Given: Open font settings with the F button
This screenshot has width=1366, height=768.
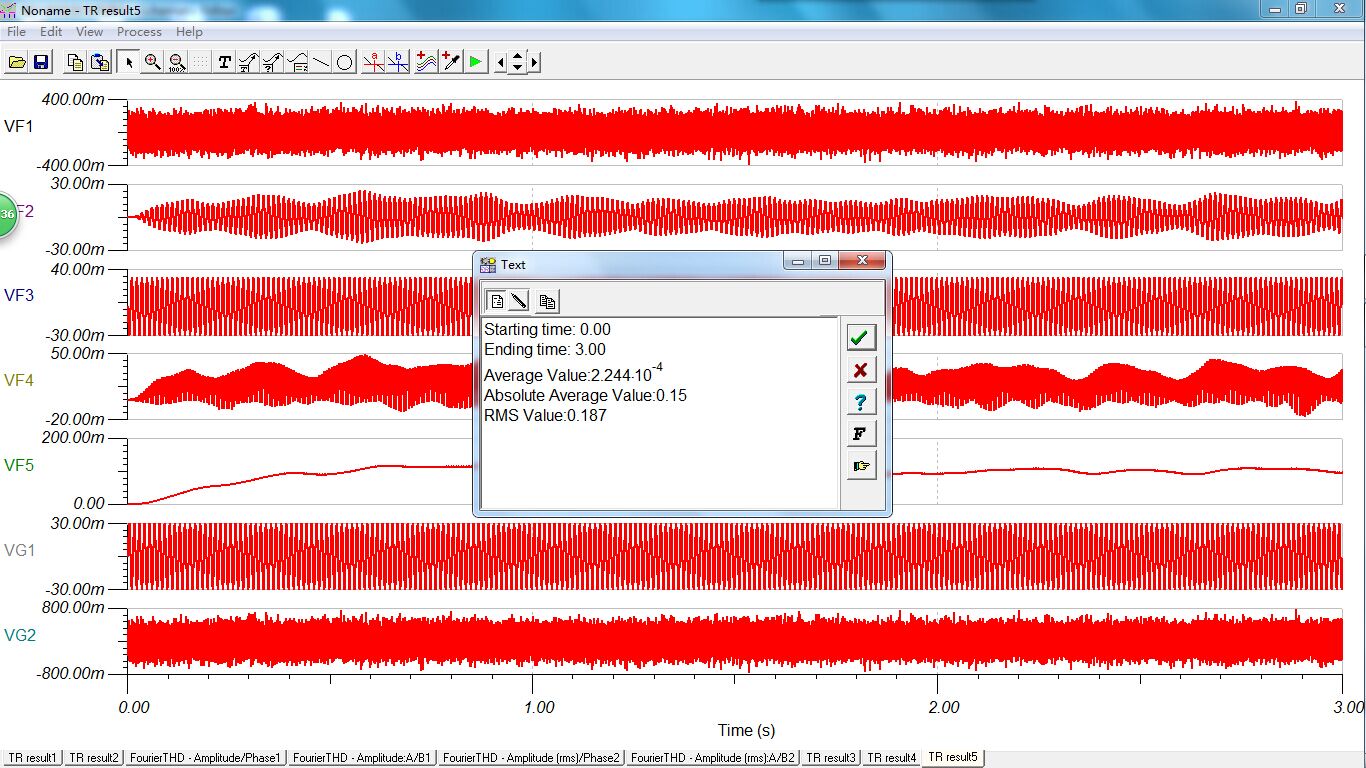Looking at the screenshot, I should [x=861, y=433].
